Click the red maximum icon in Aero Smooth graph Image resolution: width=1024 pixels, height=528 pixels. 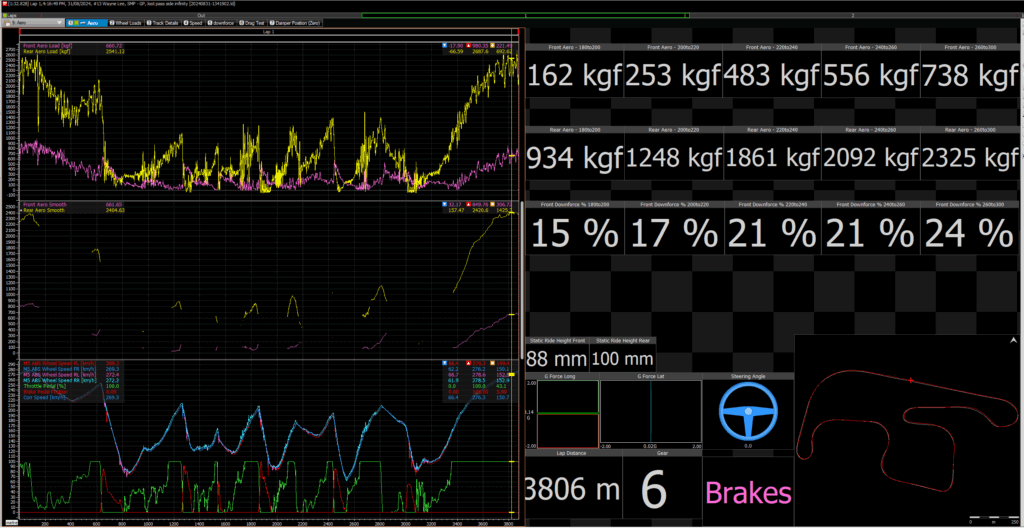467,204
